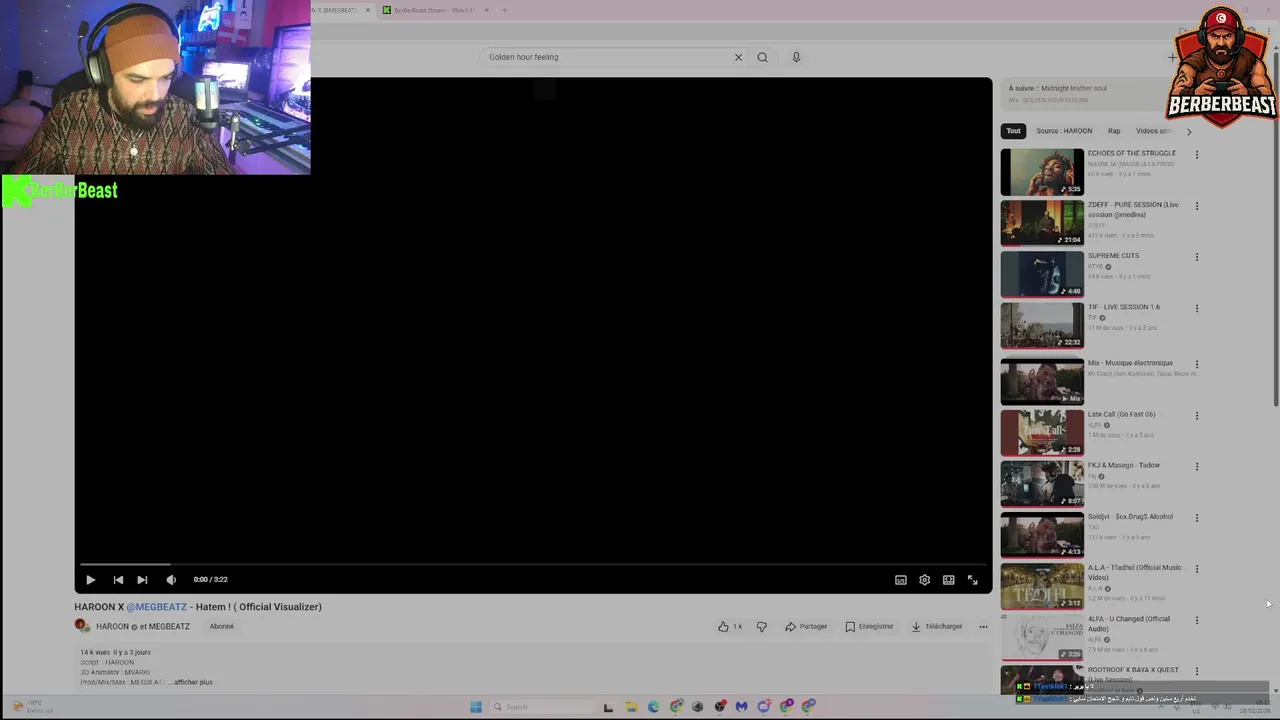Viewport: 1280px width, 720px height.
Task: Open options for A.L.A - Tfadhel
Action: point(1196,569)
